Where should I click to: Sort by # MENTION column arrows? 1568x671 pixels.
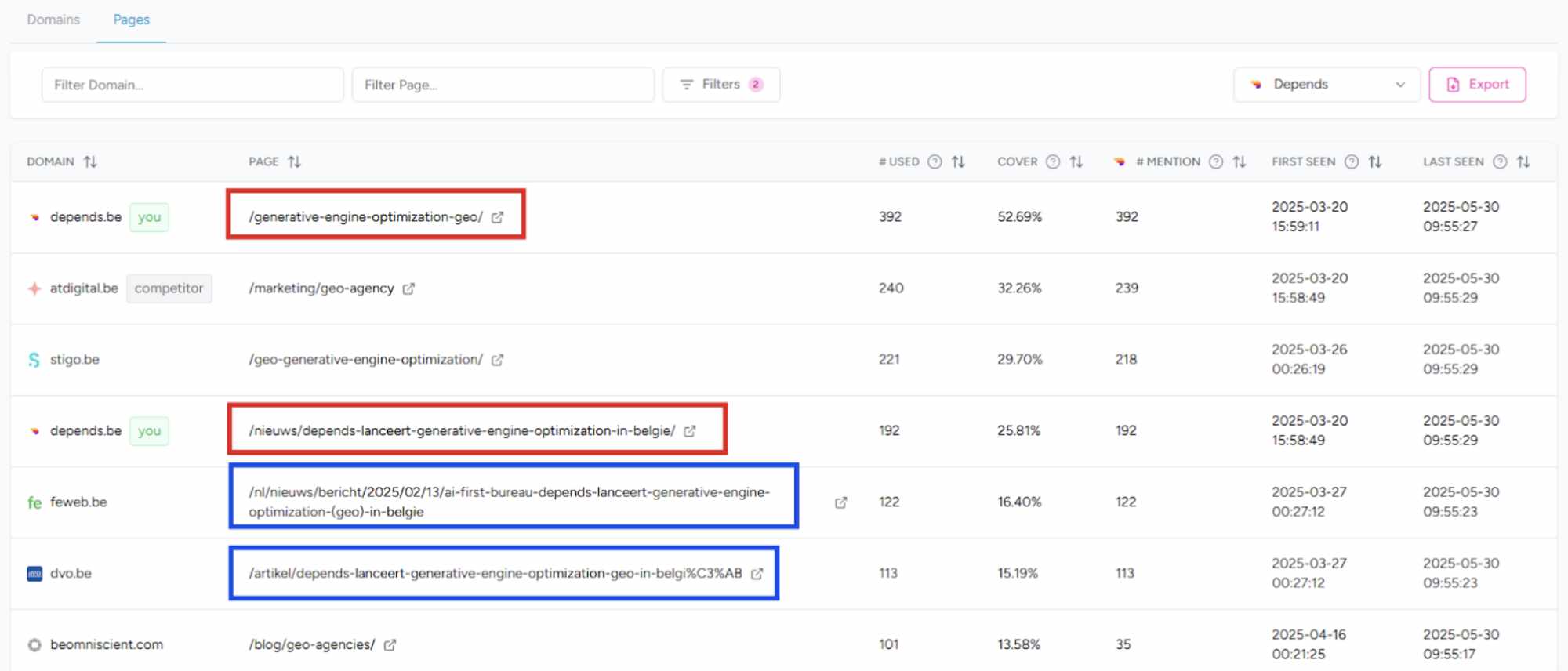[x=1240, y=161]
